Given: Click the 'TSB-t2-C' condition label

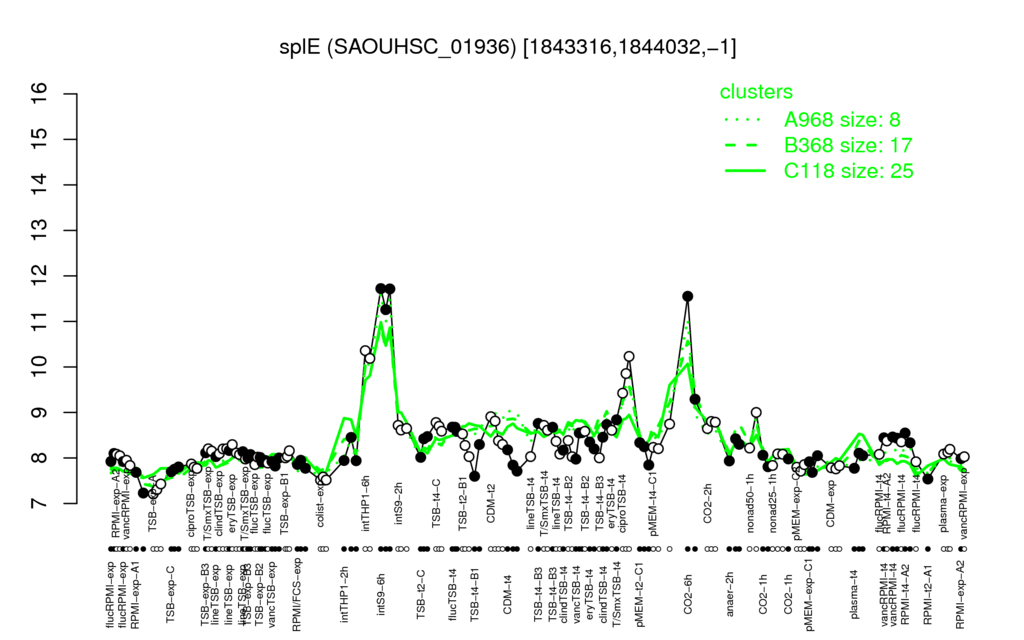Looking at the screenshot, I should coord(421,594).
